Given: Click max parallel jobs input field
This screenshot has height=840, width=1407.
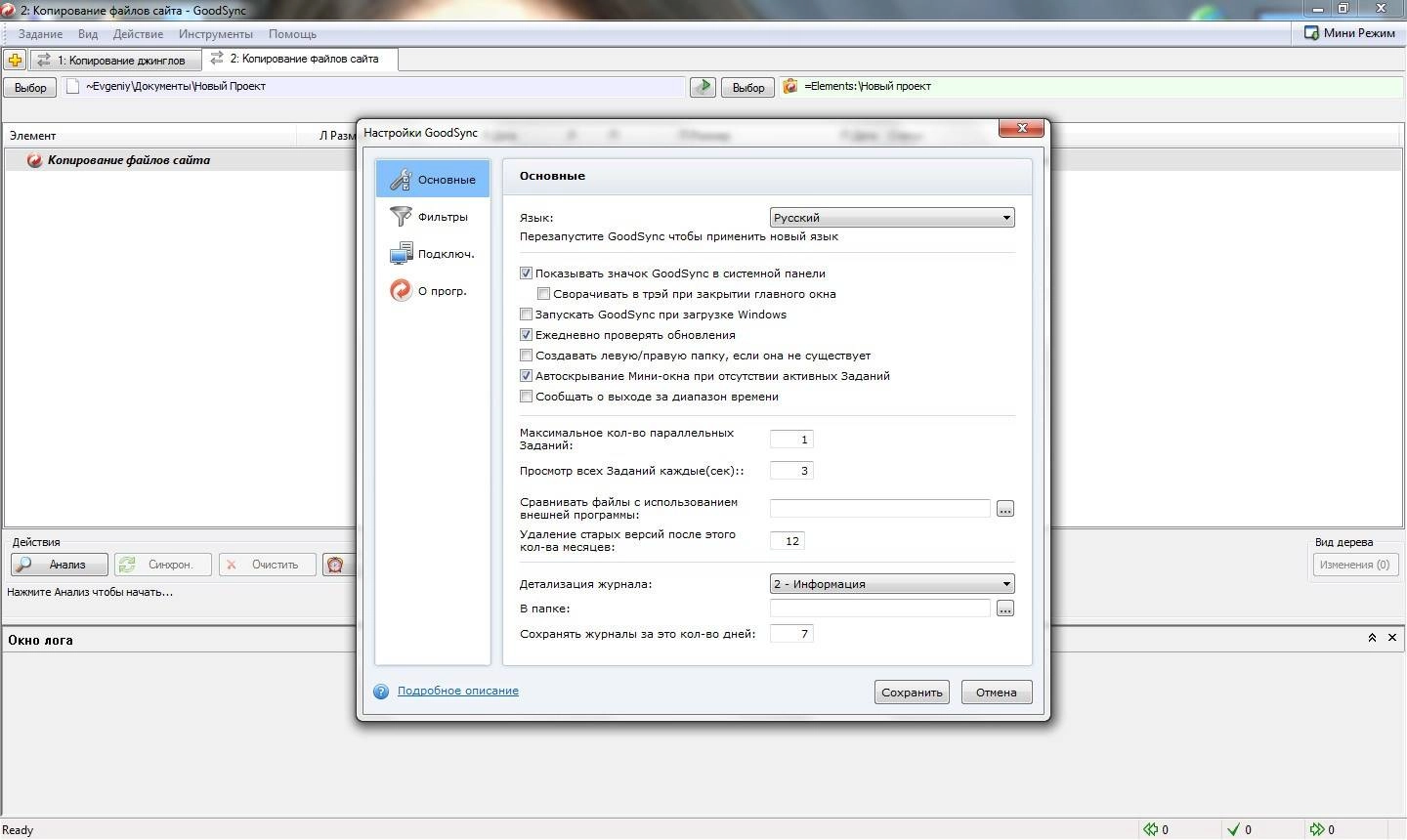Looking at the screenshot, I should click(x=791, y=440).
